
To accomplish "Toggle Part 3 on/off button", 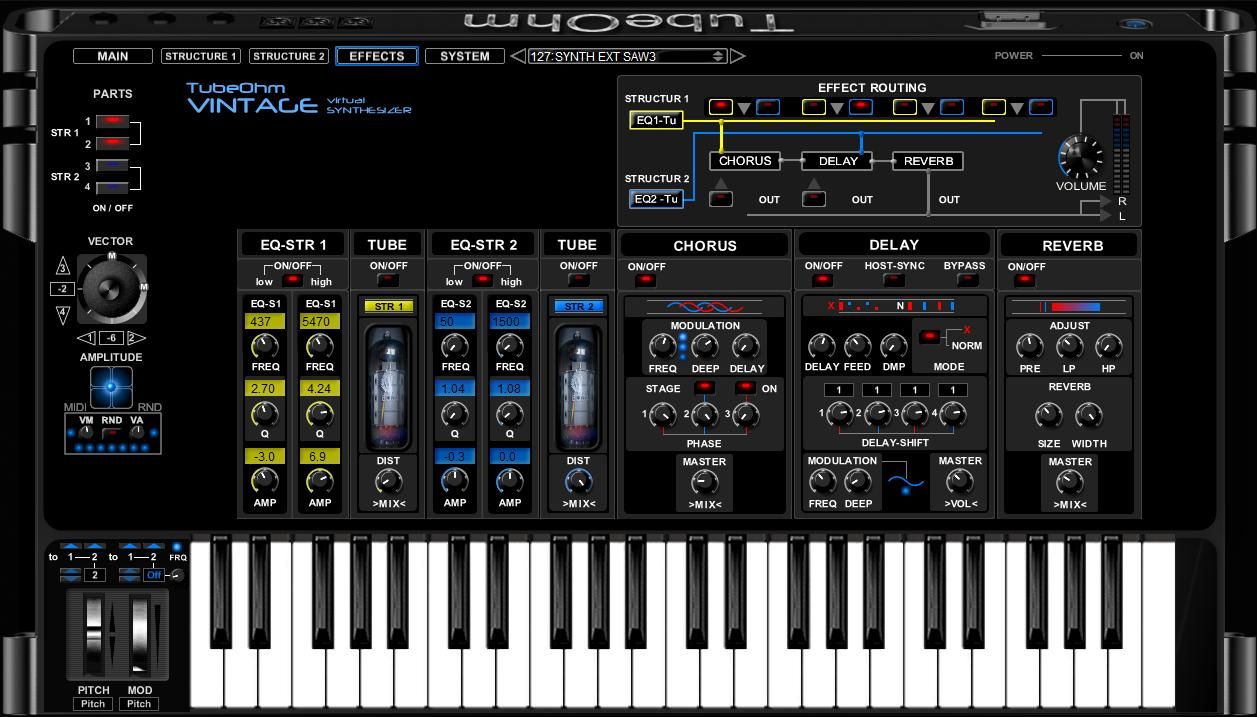I will point(114,166).
